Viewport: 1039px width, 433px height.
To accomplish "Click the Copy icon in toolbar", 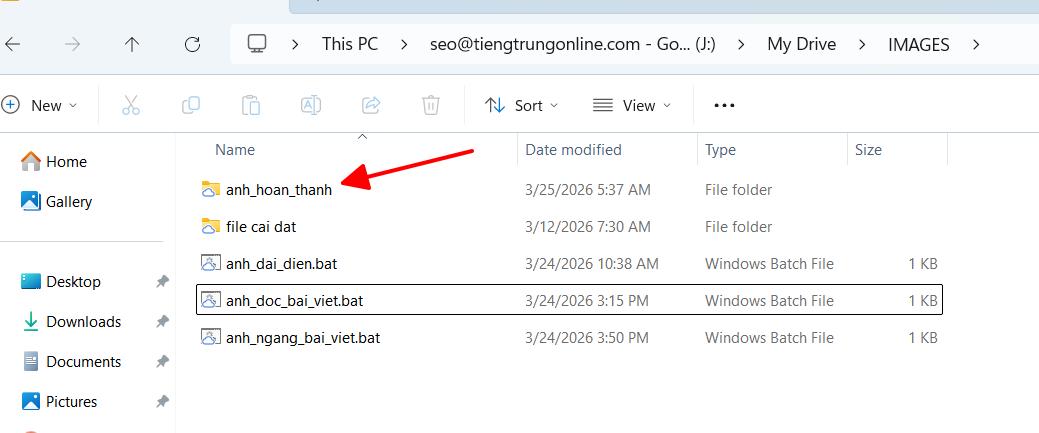I will [x=190, y=105].
